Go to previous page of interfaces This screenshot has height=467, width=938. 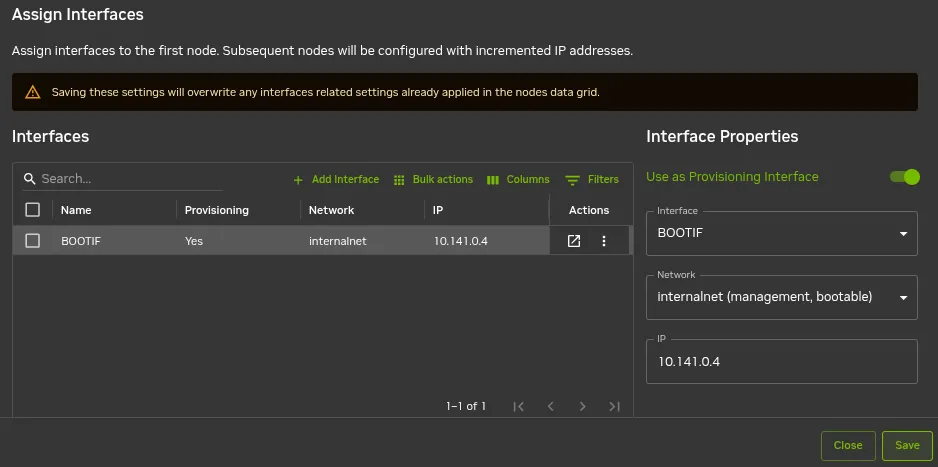pyautogui.click(x=550, y=407)
